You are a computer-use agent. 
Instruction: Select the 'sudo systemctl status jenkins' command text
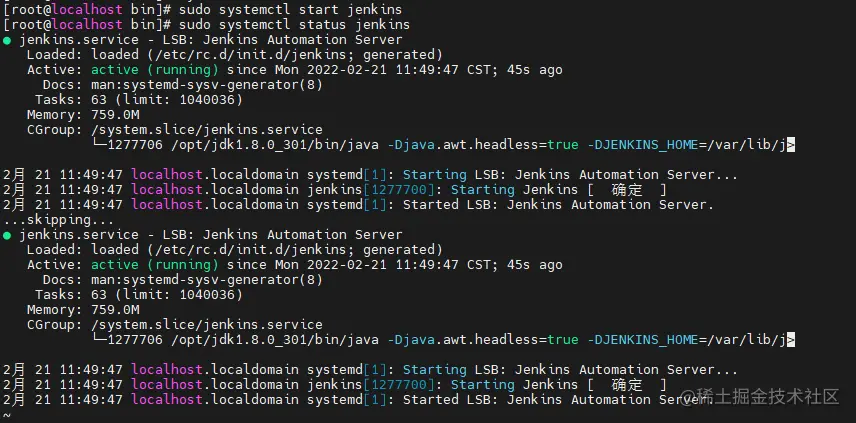294,25
